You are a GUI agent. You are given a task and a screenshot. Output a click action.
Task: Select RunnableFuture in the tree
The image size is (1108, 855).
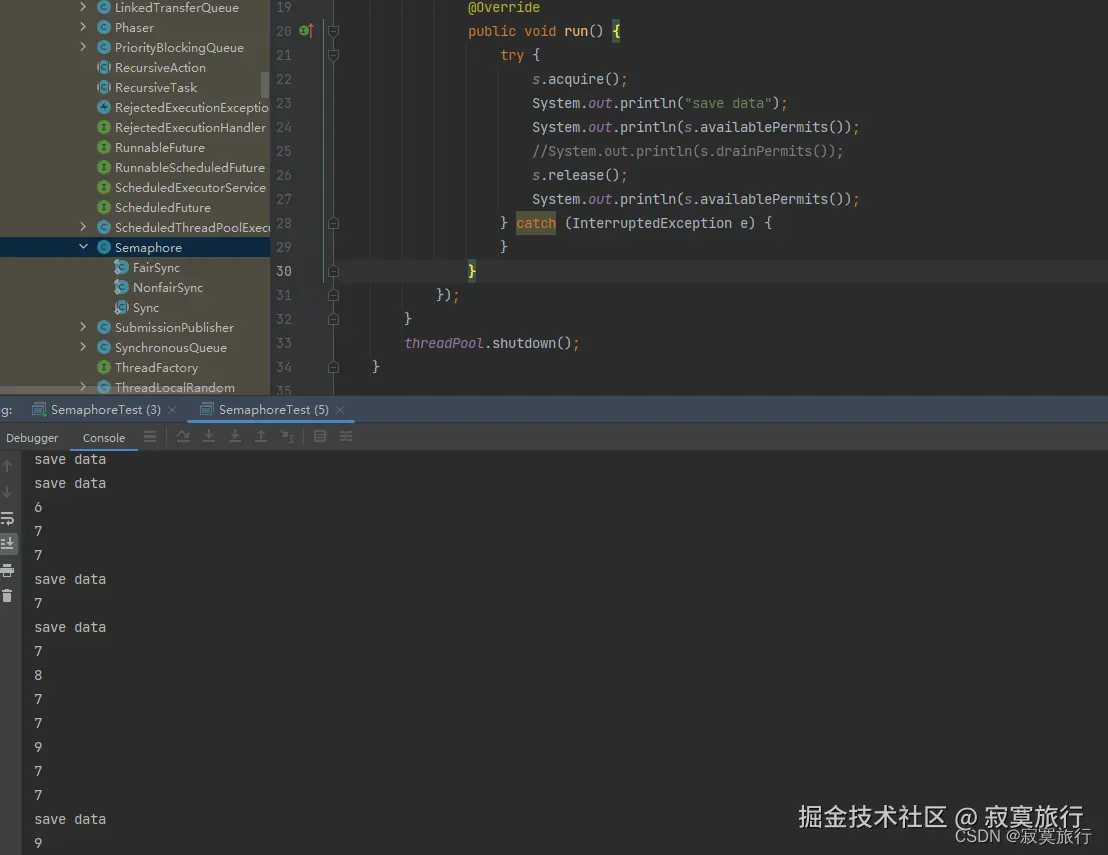pyautogui.click(x=160, y=148)
